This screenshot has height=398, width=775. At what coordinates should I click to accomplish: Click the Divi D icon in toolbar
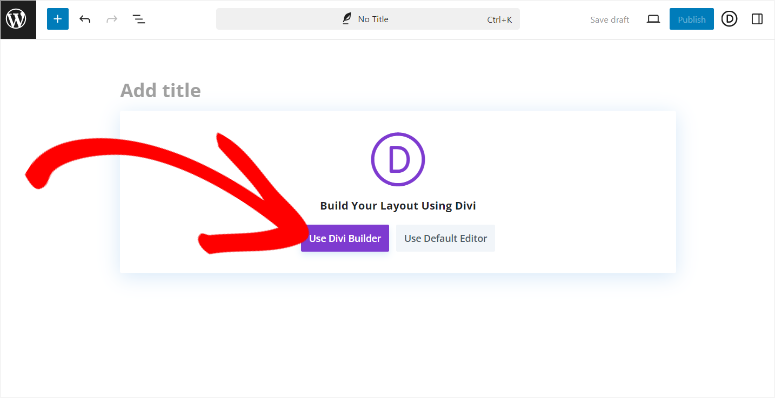729,19
